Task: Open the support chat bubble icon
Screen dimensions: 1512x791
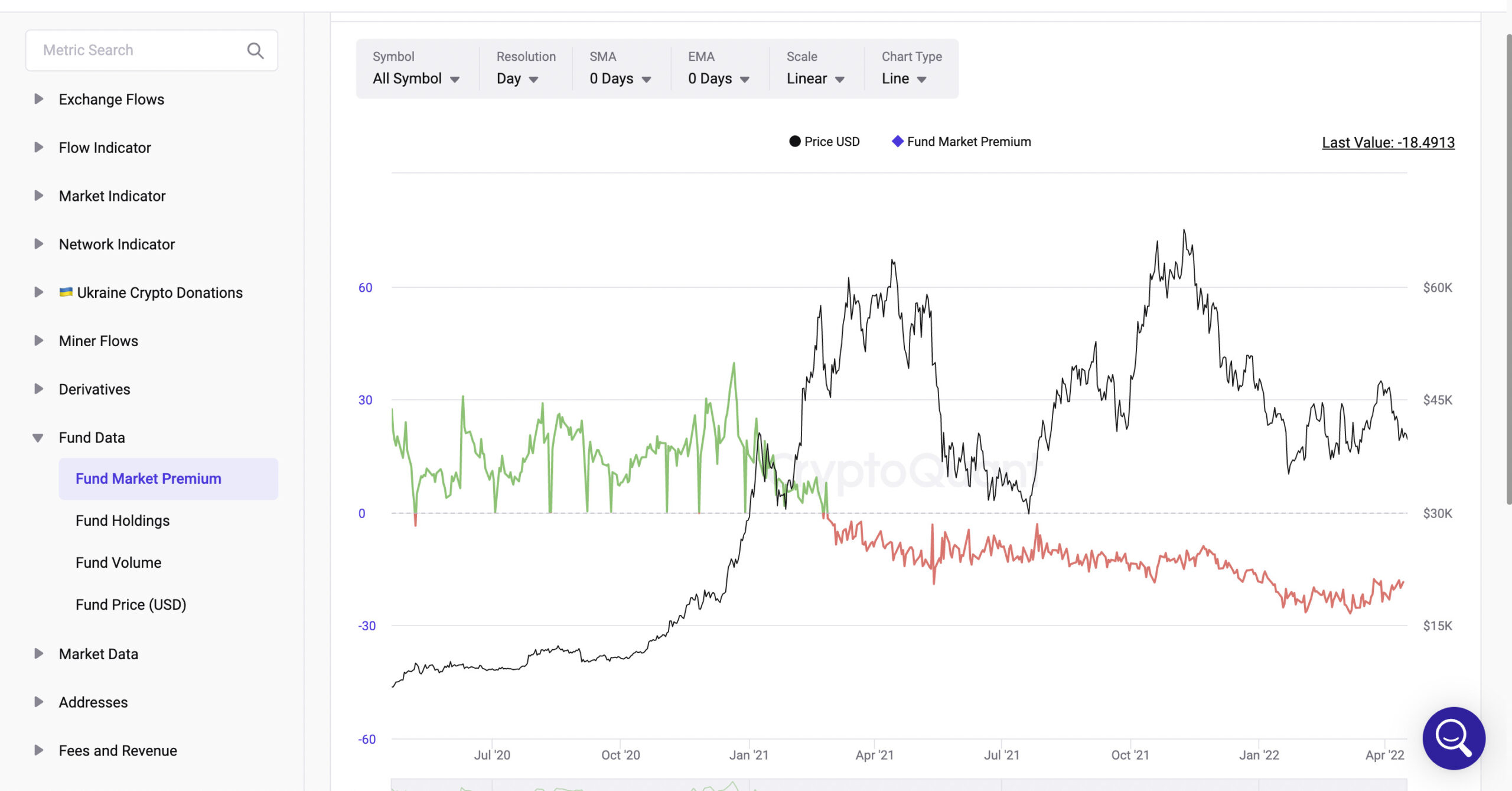Action: [1454, 738]
